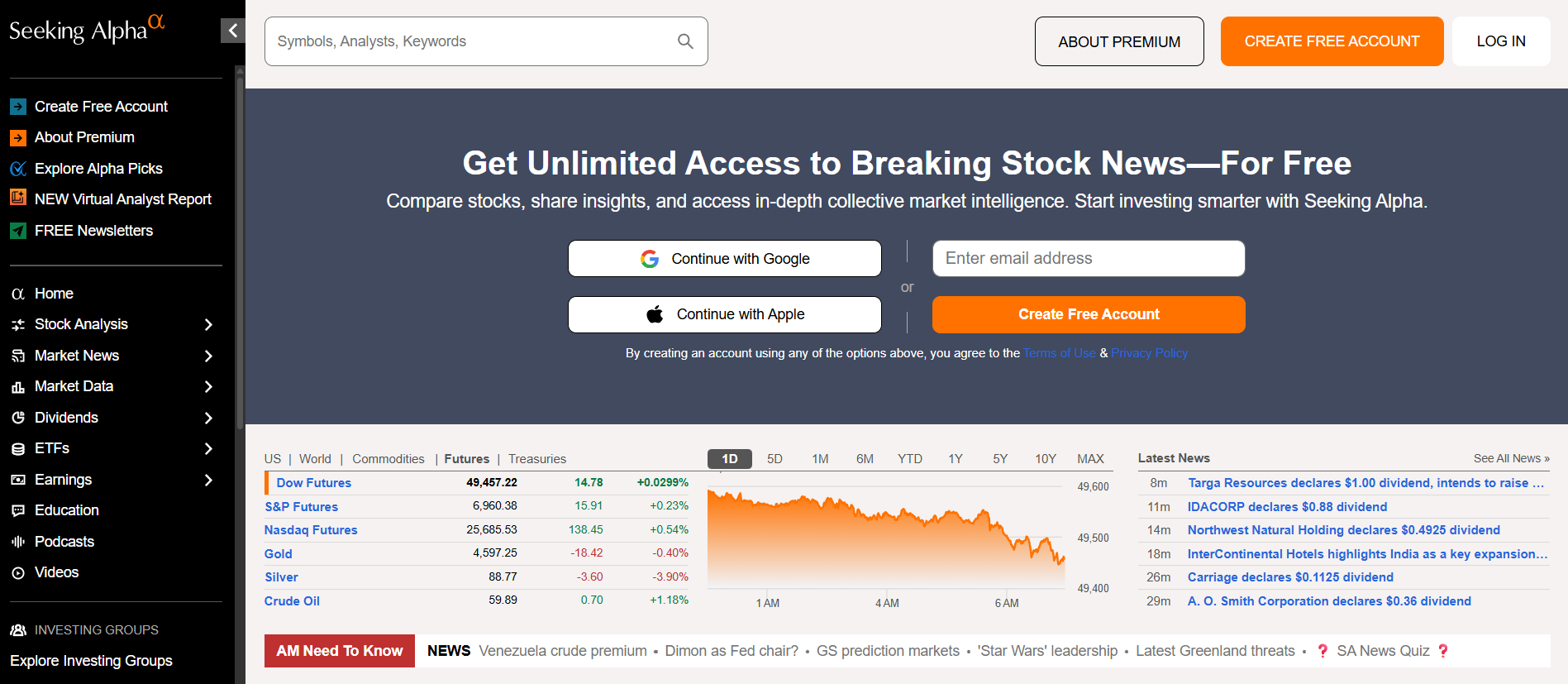Select the ETFs sidebar icon
This screenshot has height=684, width=1568.
pyautogui.click(x=18, y=448)
